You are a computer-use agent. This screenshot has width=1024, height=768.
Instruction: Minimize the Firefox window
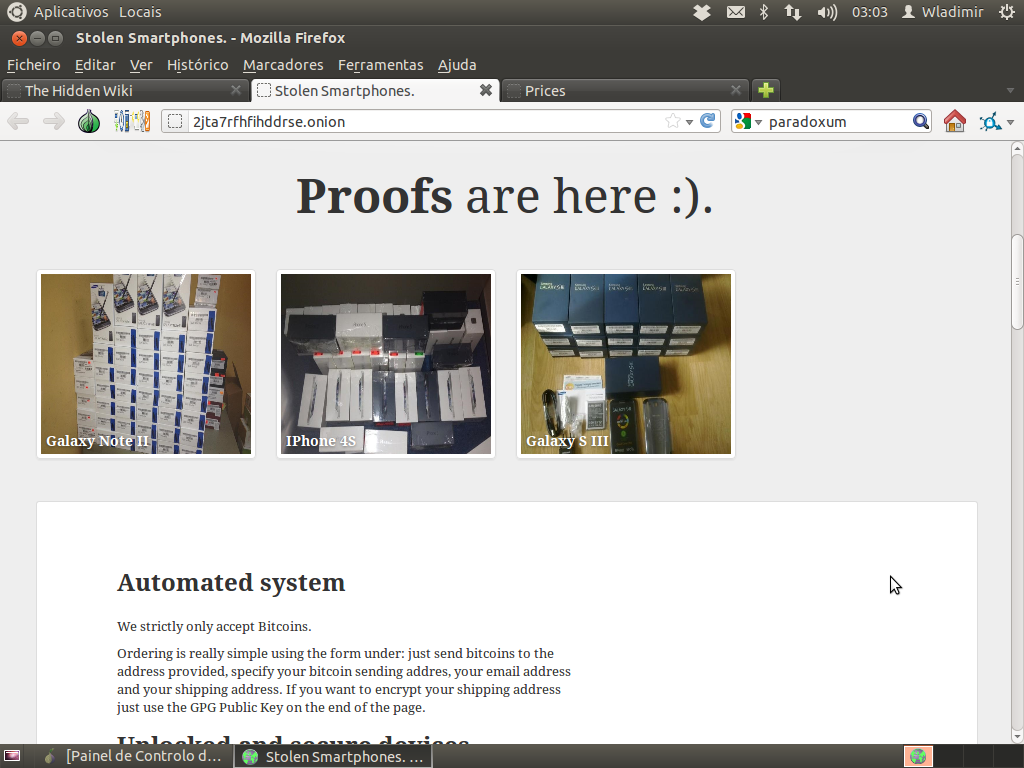[38, 38]
